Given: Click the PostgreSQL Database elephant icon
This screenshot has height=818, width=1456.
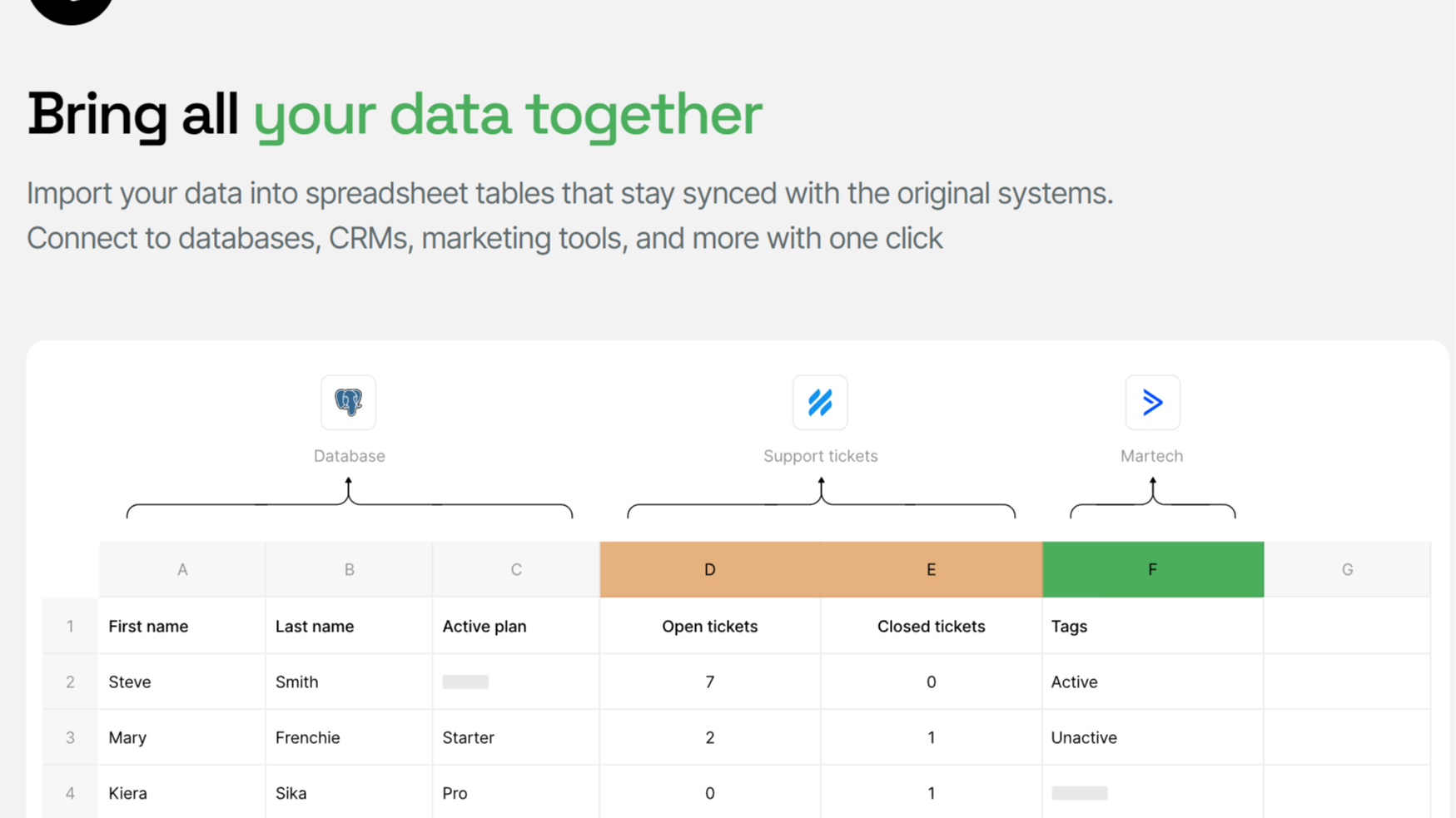Looking at the screenshot, I should pyautogui.click(x=348, y=403).
